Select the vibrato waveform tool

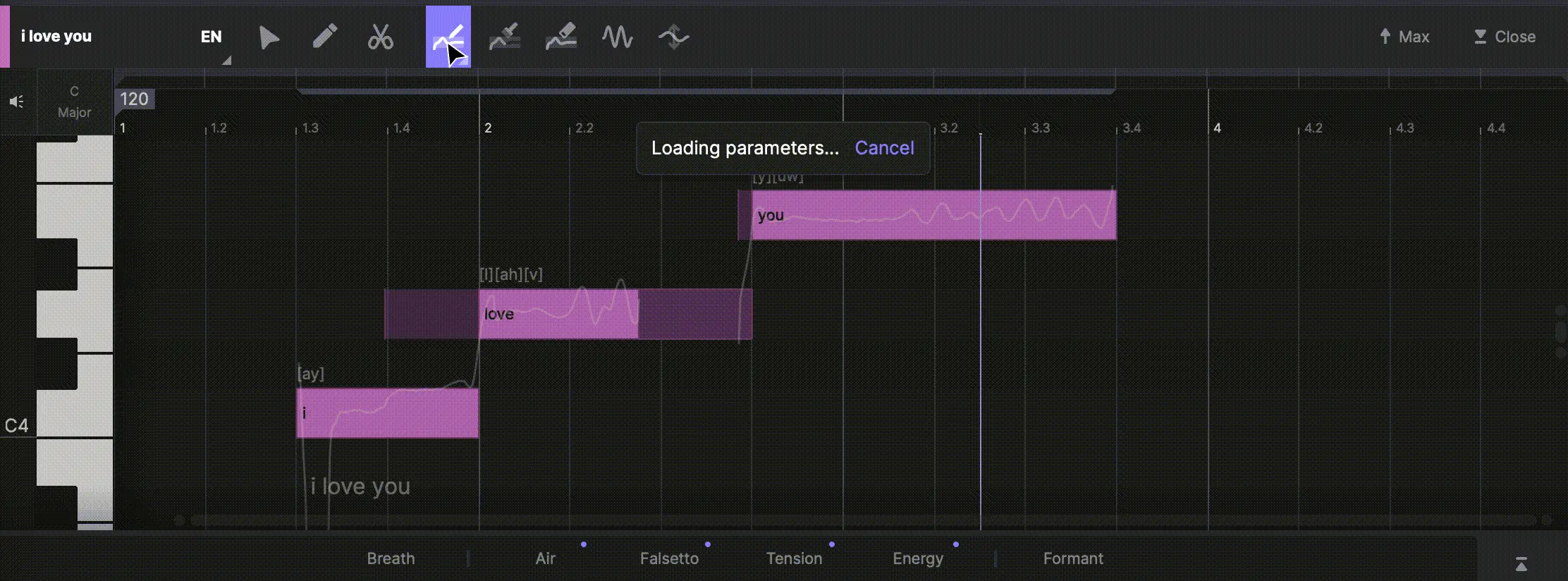(618, 37)
